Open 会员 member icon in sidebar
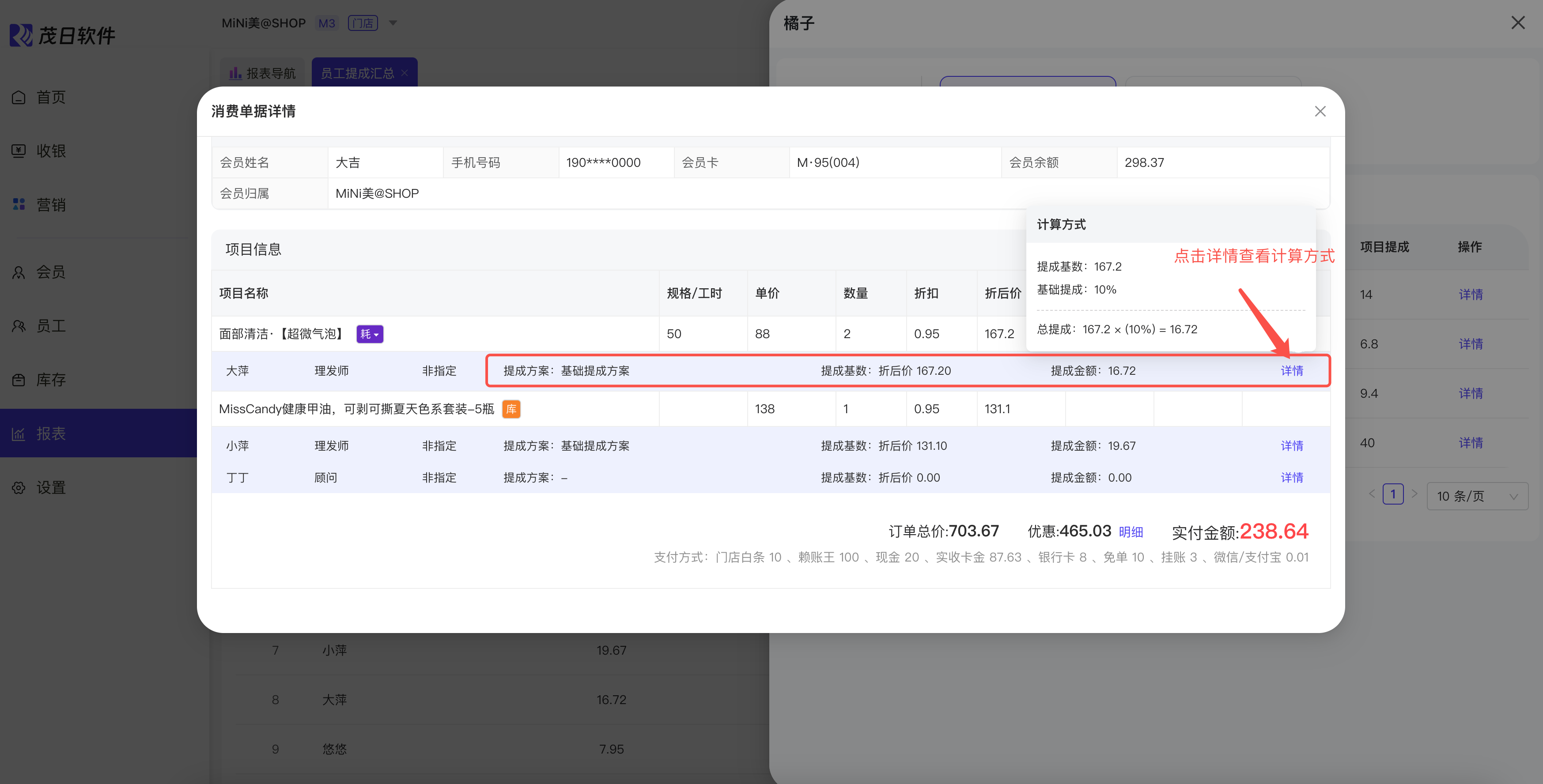 coord(19,272)
